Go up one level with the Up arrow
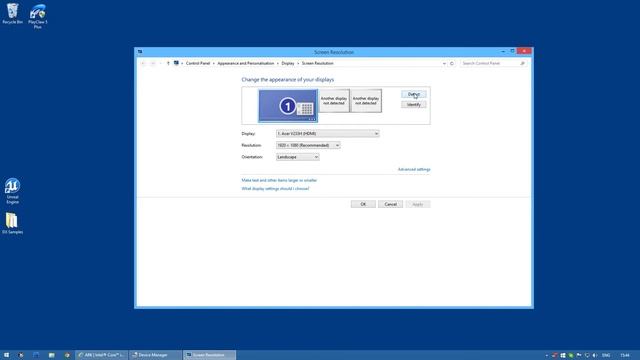The width and height of the screenshot is (640, 360). tap(168, 63)
